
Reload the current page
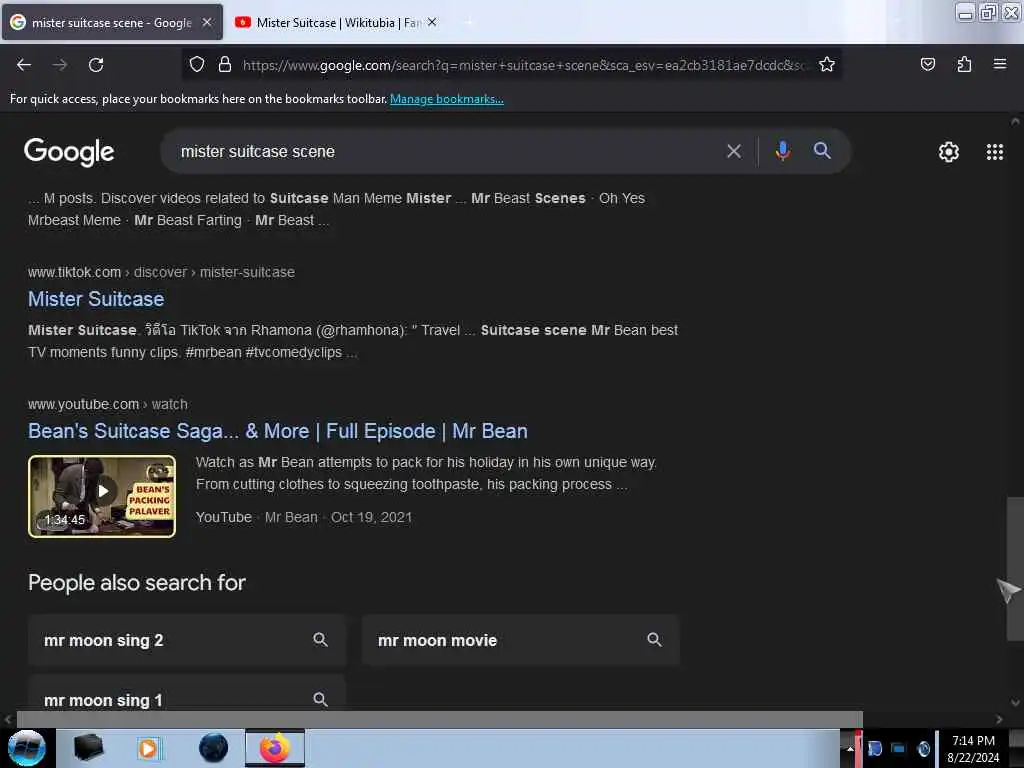tap(96, 65)
